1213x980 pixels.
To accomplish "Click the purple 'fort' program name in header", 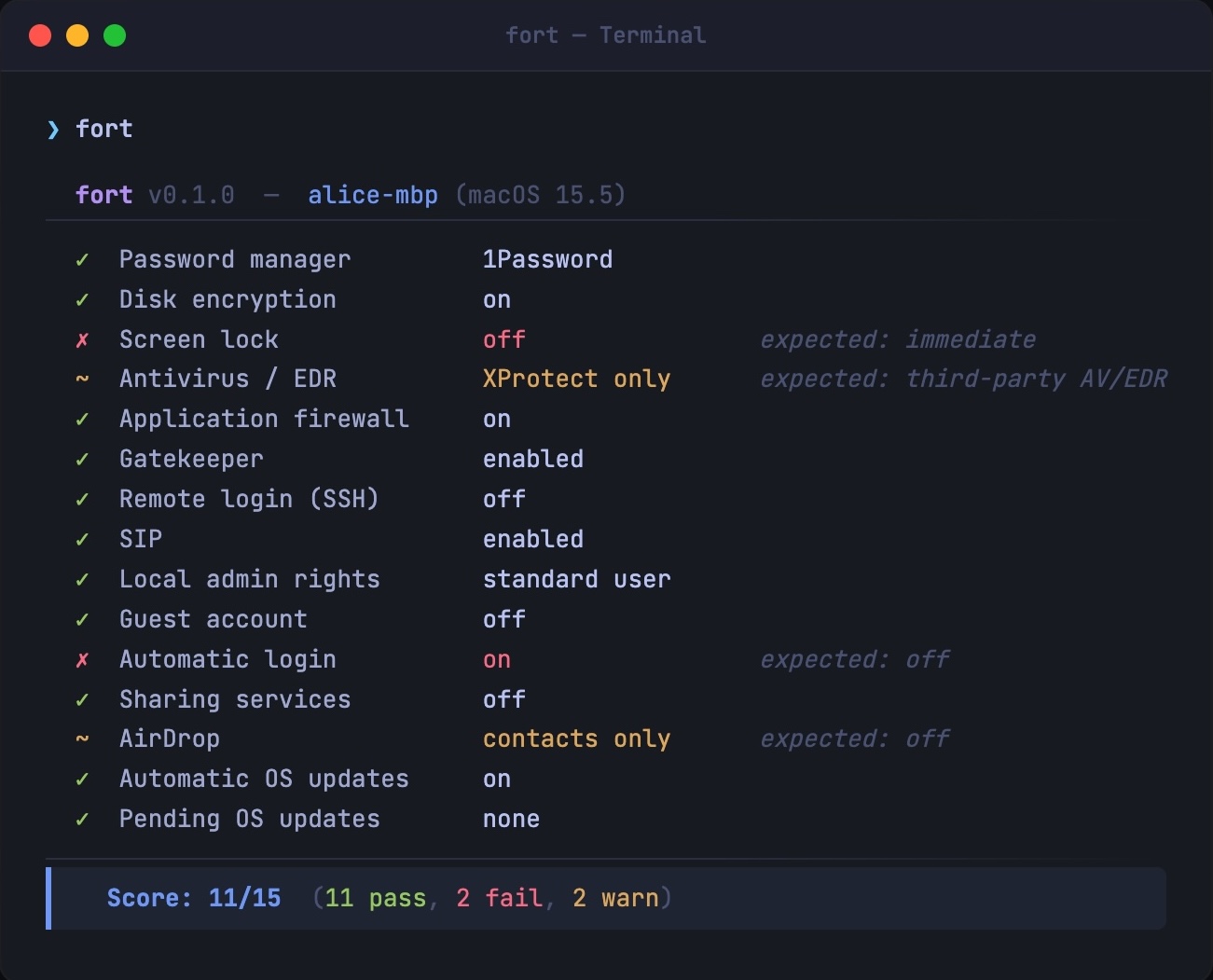I will [x=104, y=195].
